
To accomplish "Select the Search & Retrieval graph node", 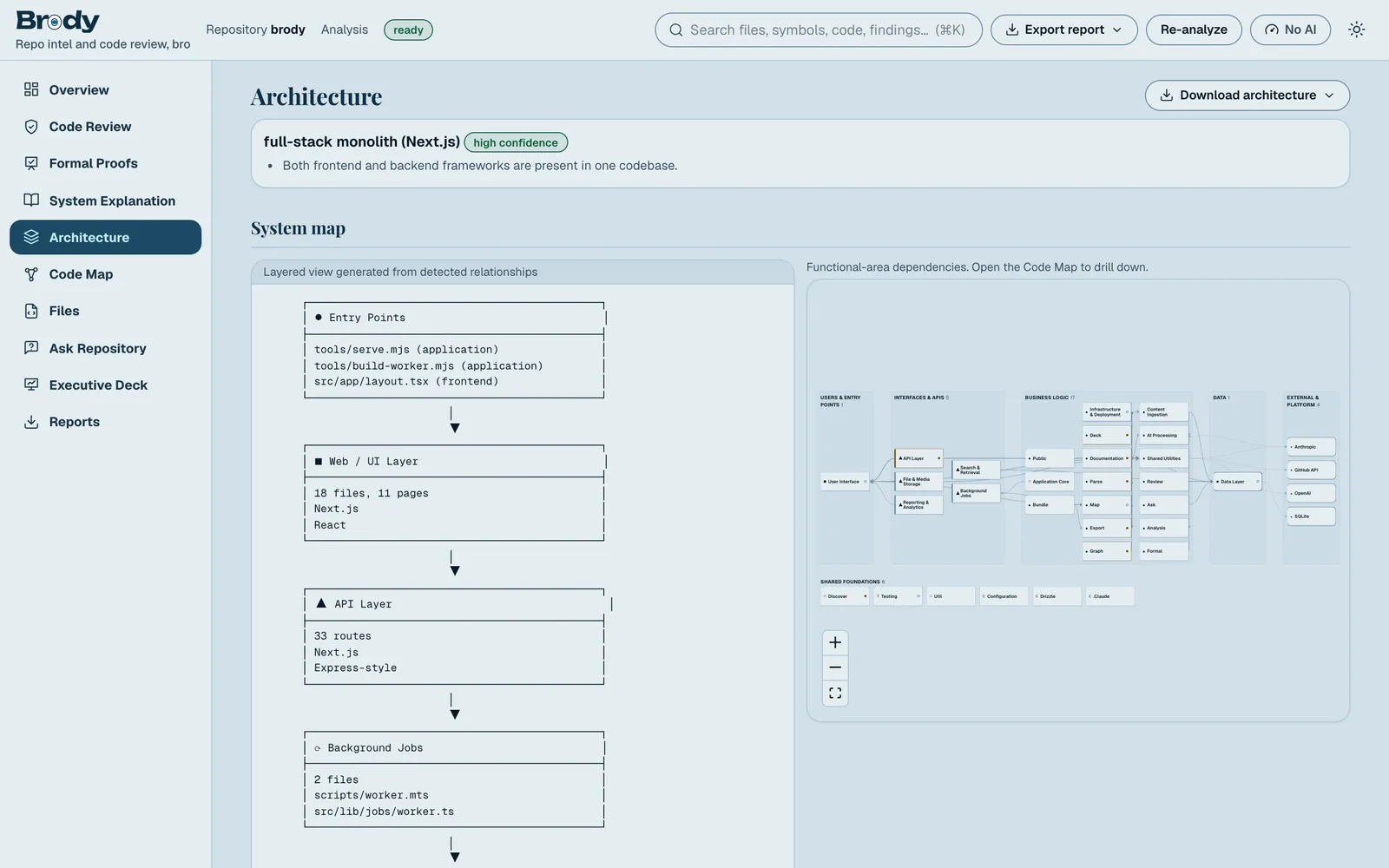I will pyautogui.click(x=977, y=470).
